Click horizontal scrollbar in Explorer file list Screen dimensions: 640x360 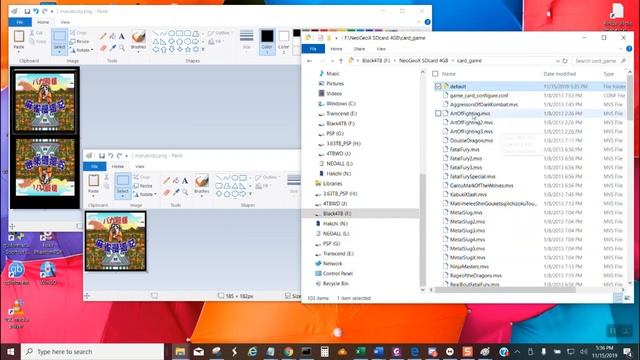click(x=505, y=290)
